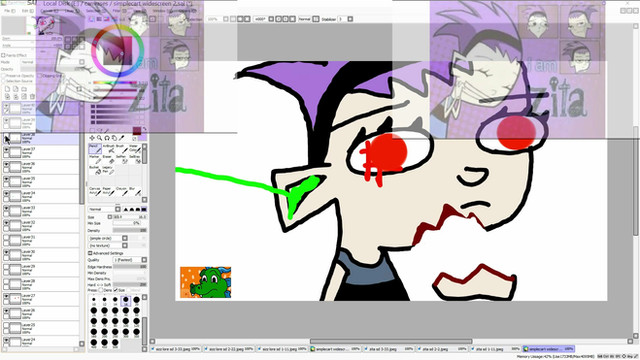Select the Bucket fill tool

coord(95,170)
